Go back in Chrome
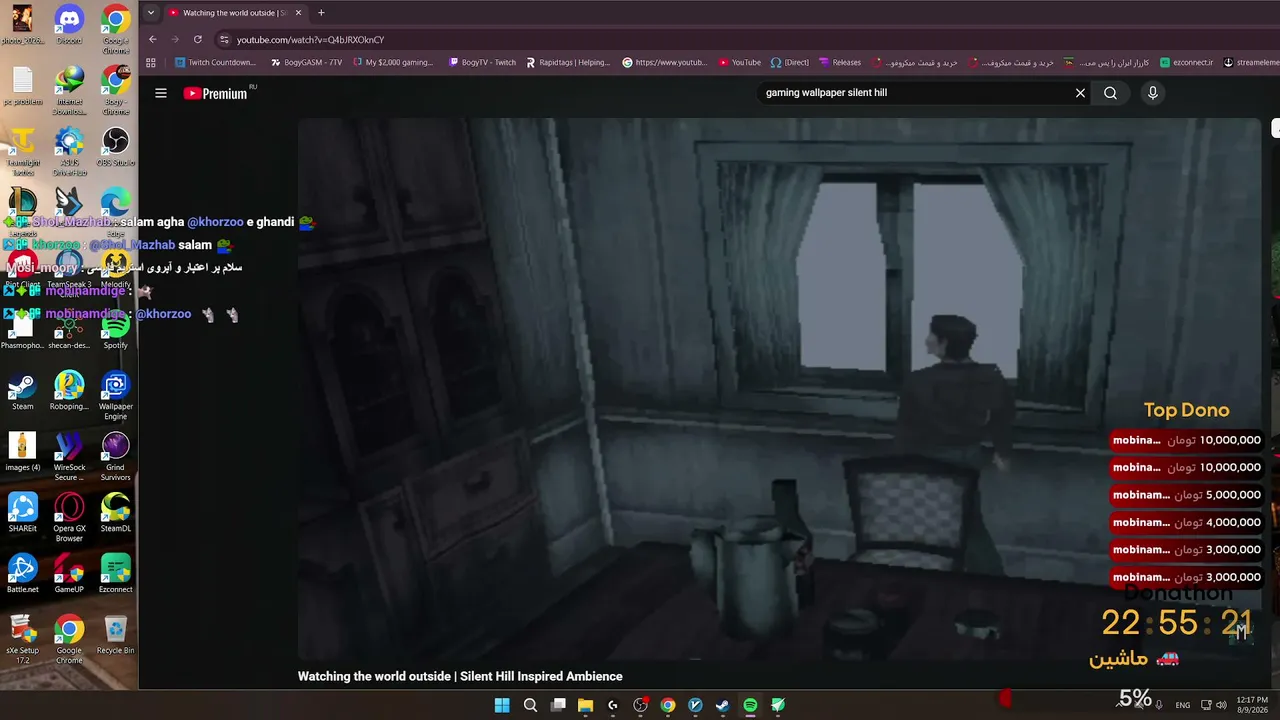 pos(152,39)
